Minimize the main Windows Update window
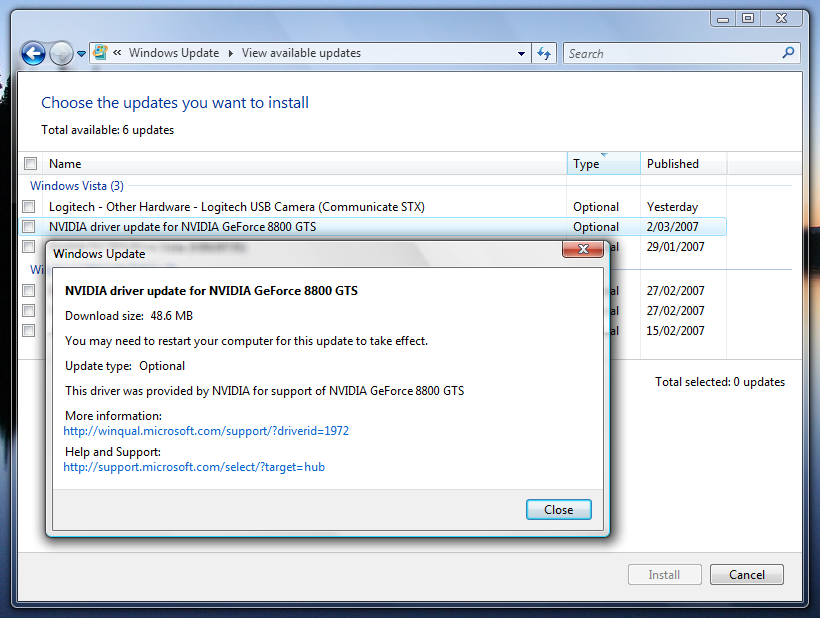Image resolution: width=820 pixels, height=618 pixels. point(723,19)
